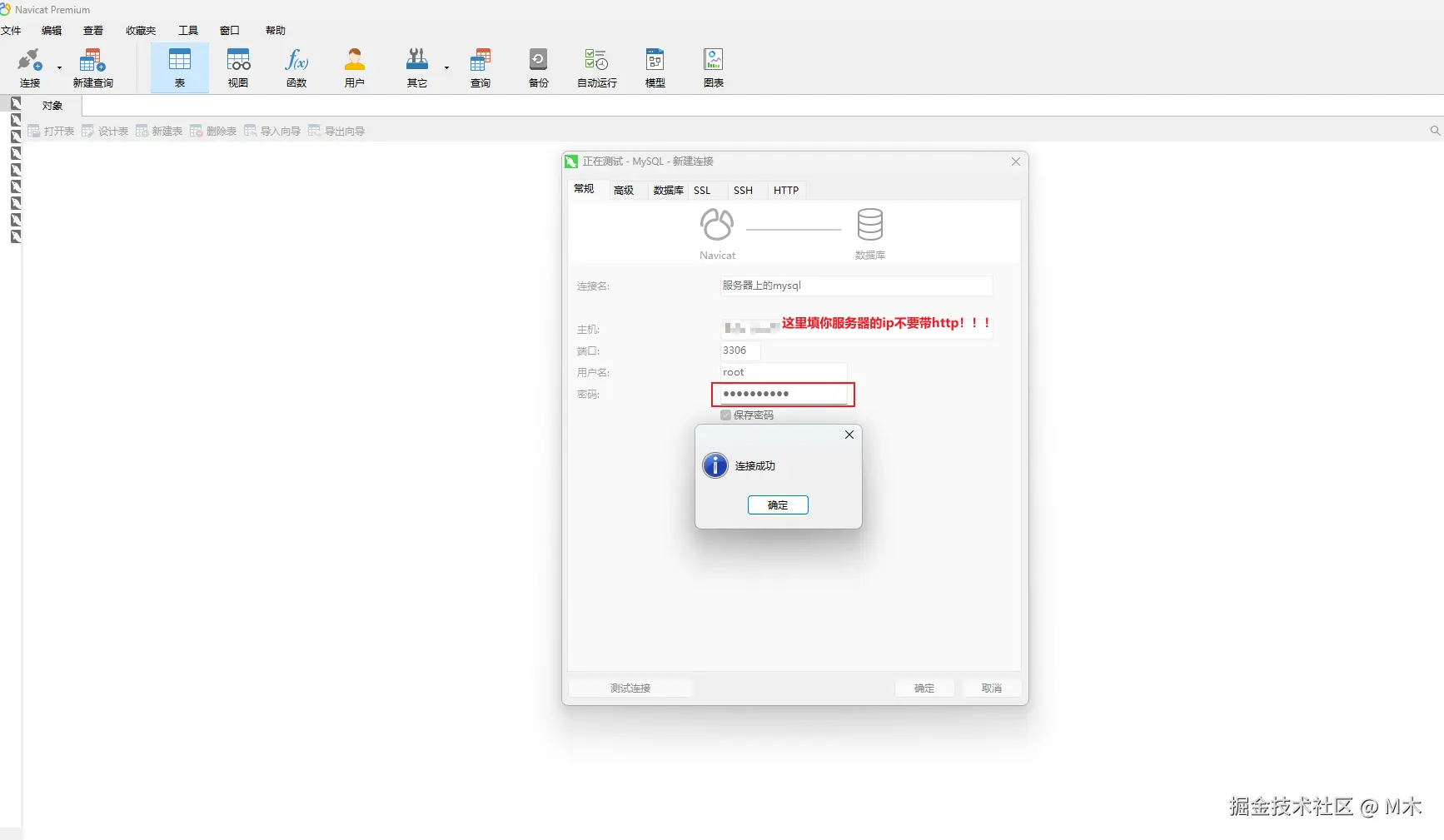The height and width of the screenshot is (840, 1444).
Task: Expand the Others (其它) dropdown arrow
Action: click(446, 68)
